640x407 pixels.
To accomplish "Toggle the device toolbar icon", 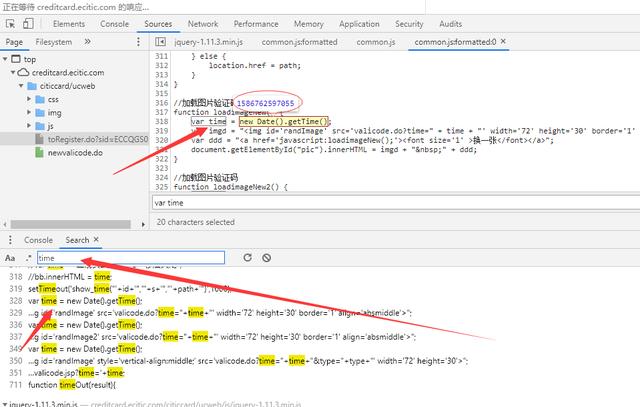I will point(28,24).
